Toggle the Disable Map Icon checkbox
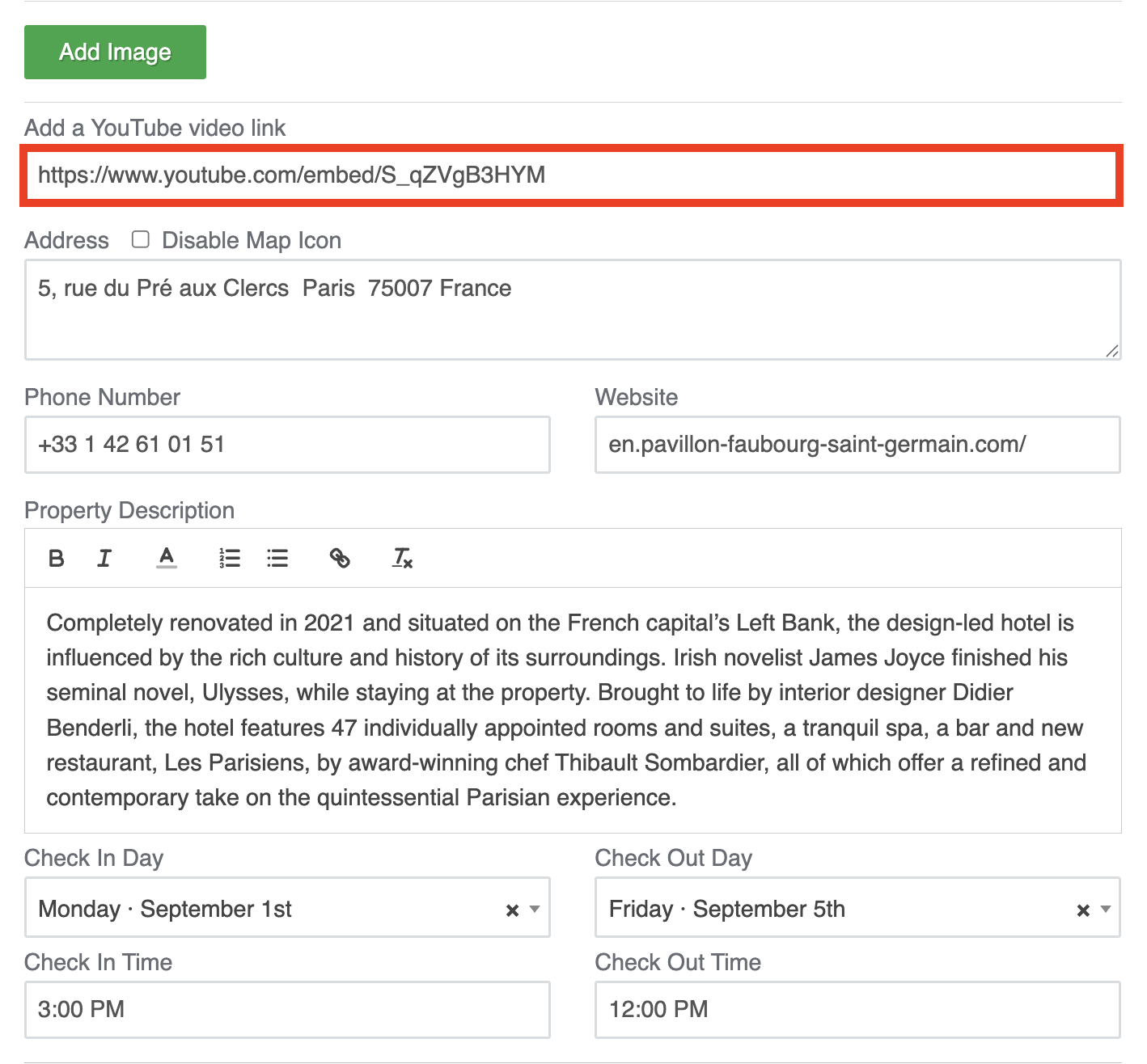The image size is (1147, 1064). click(x=141, y=239)
